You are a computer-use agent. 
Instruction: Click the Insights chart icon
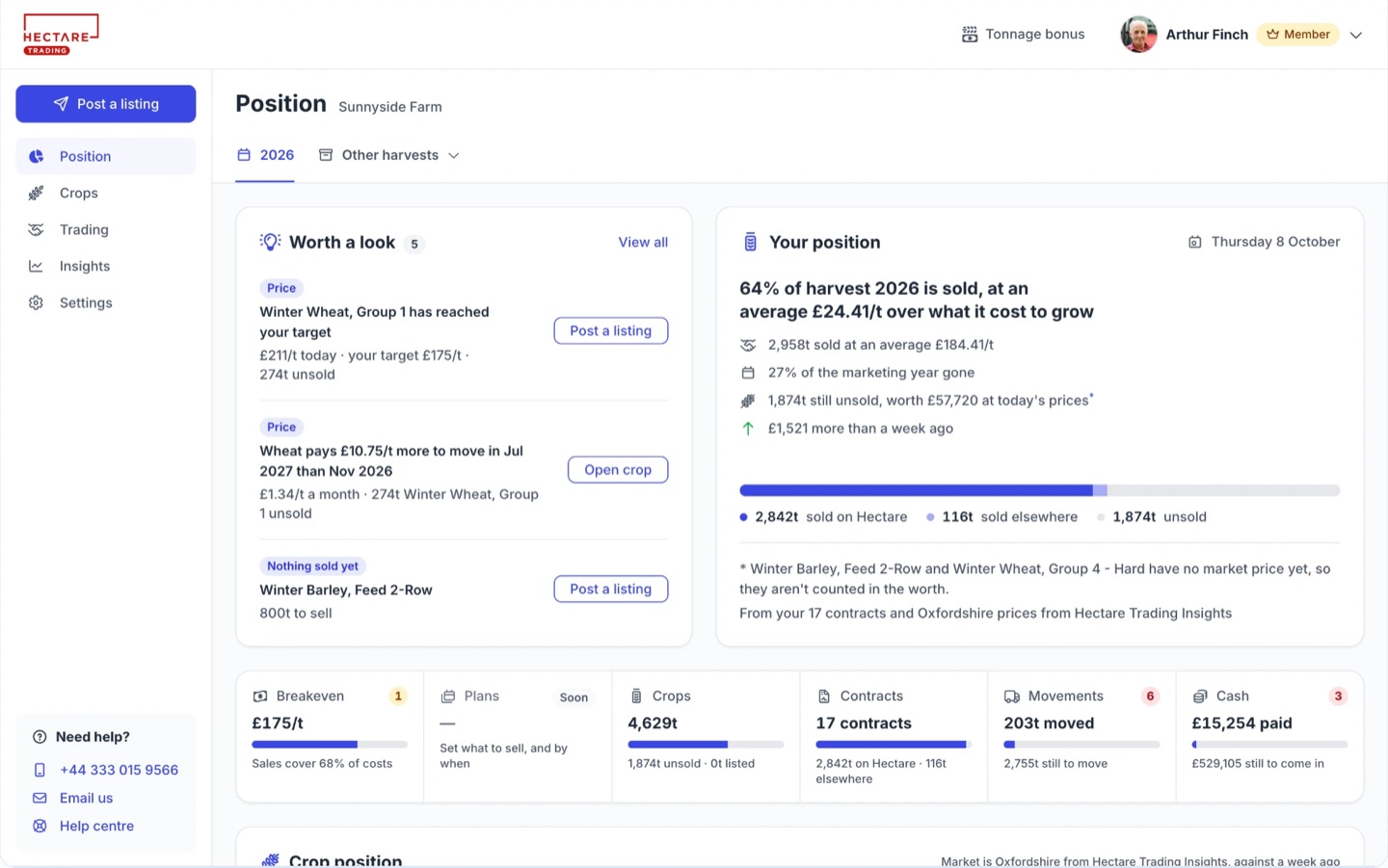[36, 266]
